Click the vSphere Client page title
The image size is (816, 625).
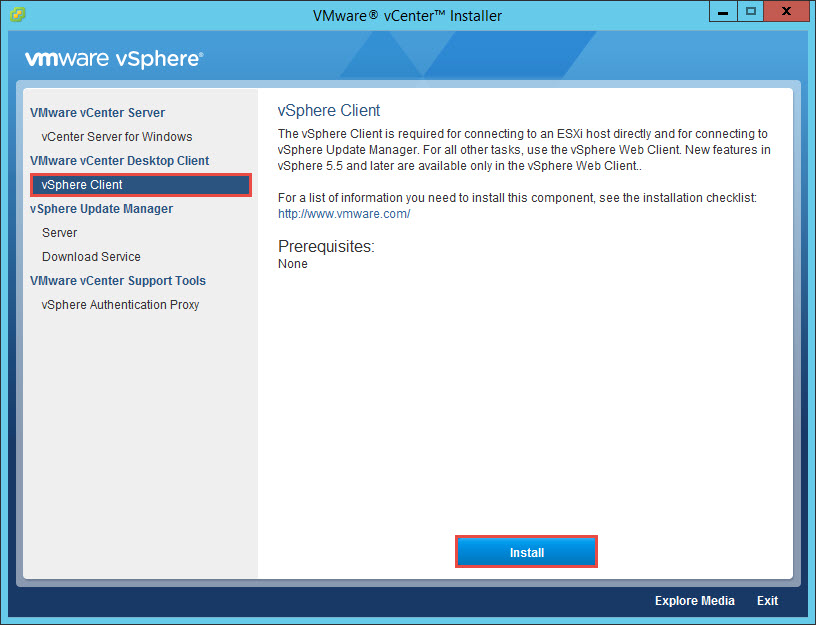point(328,110)
